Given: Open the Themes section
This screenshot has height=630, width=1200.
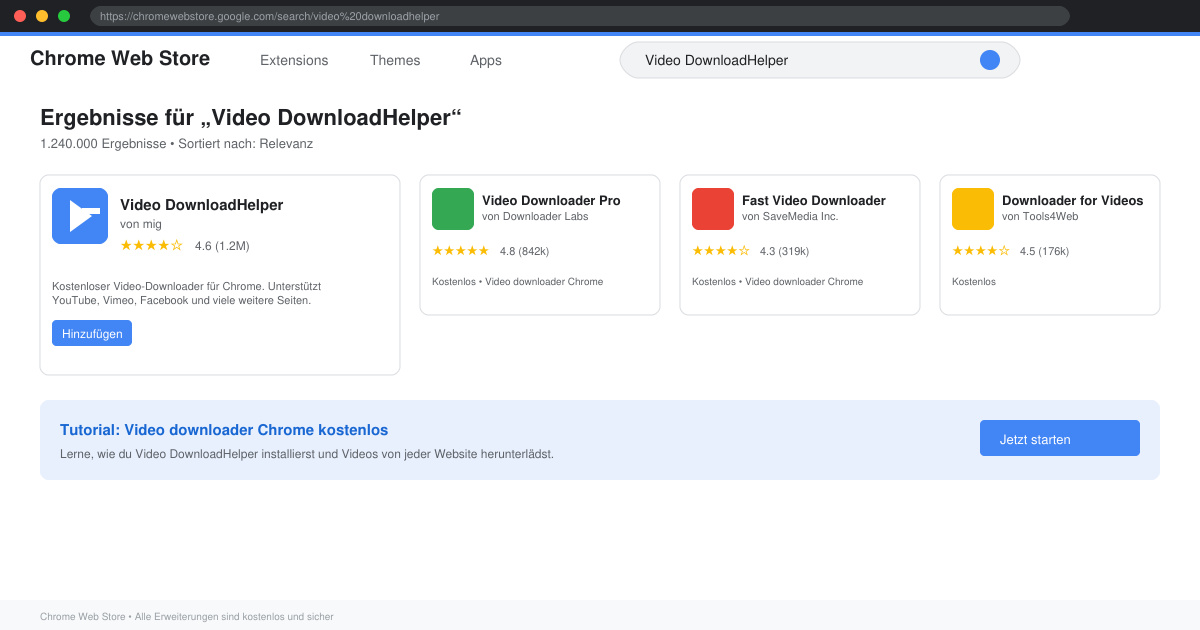Looking at the screenshot, I should [x=395, y=60].
